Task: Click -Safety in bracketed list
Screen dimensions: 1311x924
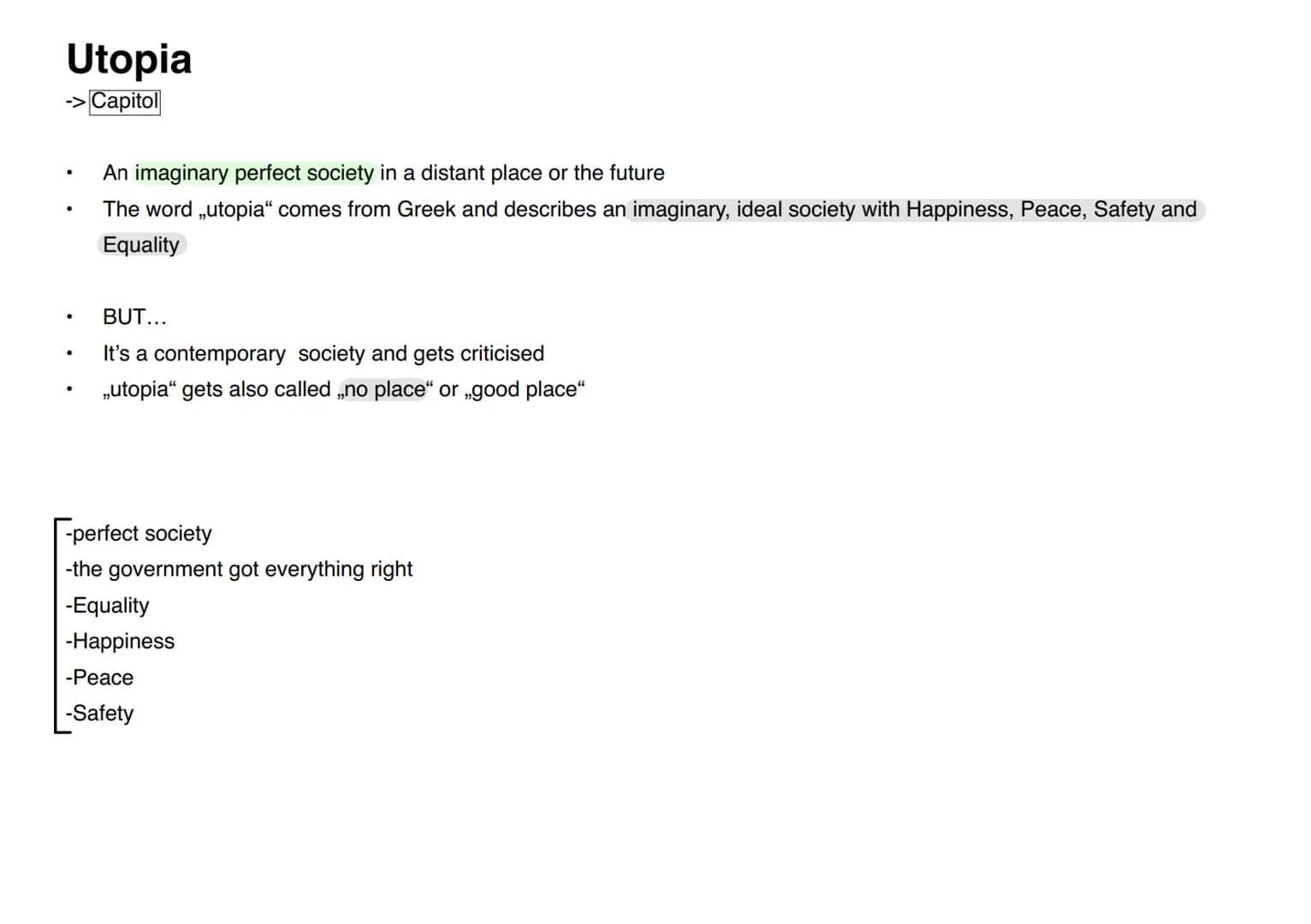Action: [100, 713]
